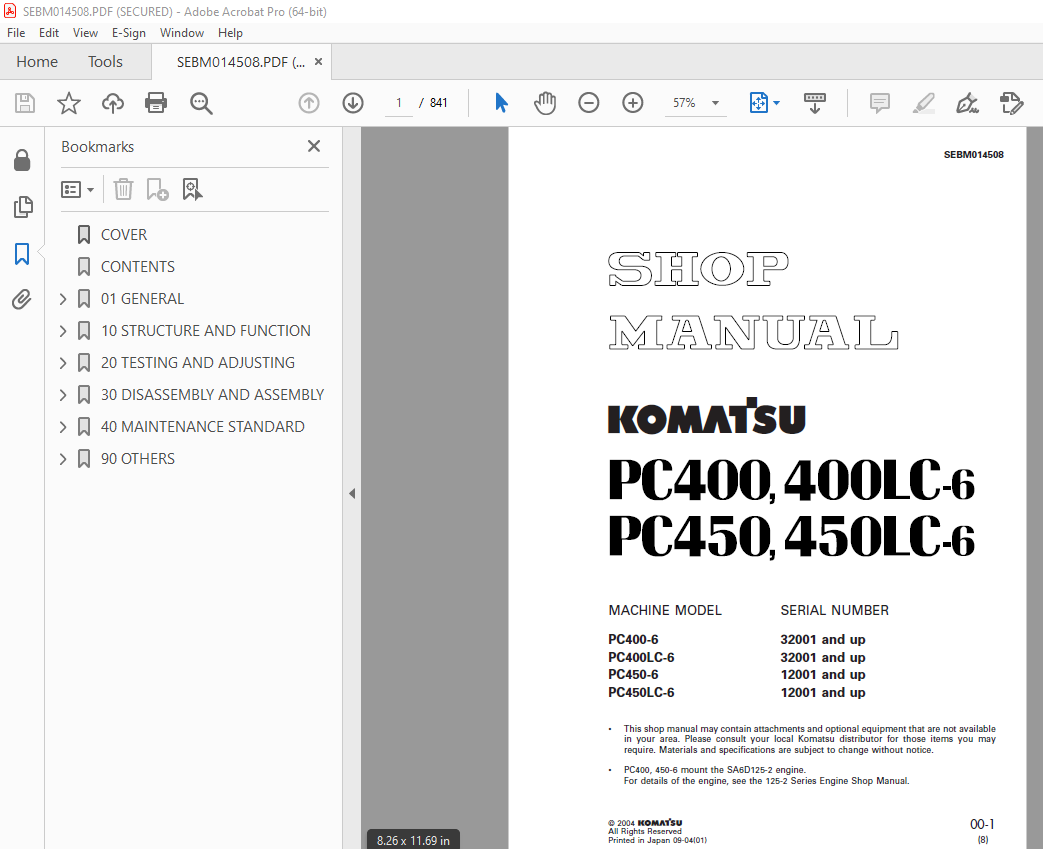Open the Edit menu
This screenshot has width=1043, height=849.
pyautogui.click(x=49, y=33)
